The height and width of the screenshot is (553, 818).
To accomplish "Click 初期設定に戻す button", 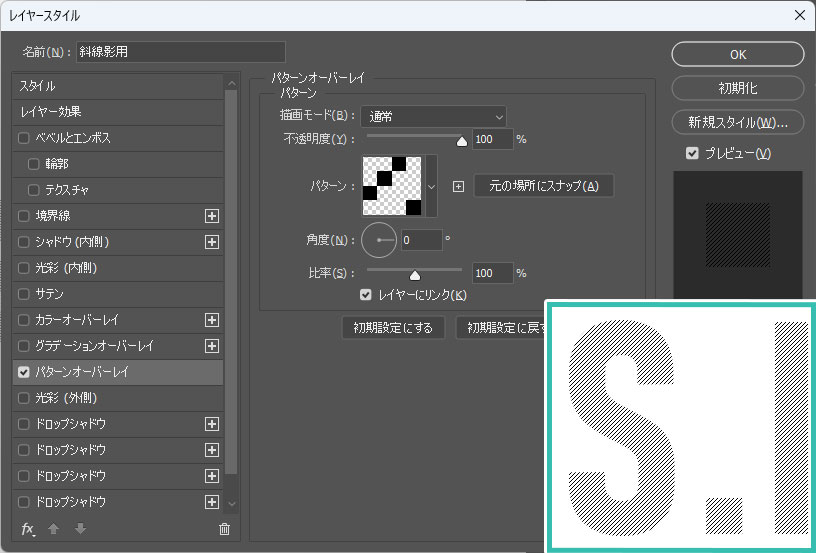I will point(501,328).
